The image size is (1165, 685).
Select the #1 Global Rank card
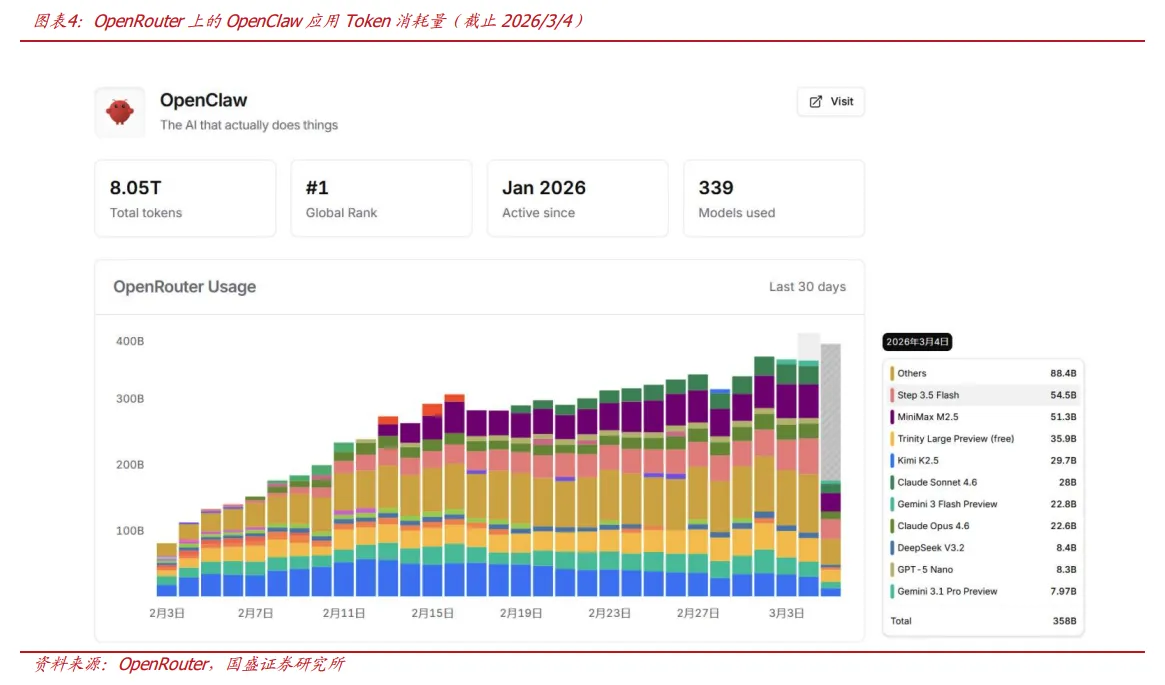pyautogui.click(x=381, y=198)
